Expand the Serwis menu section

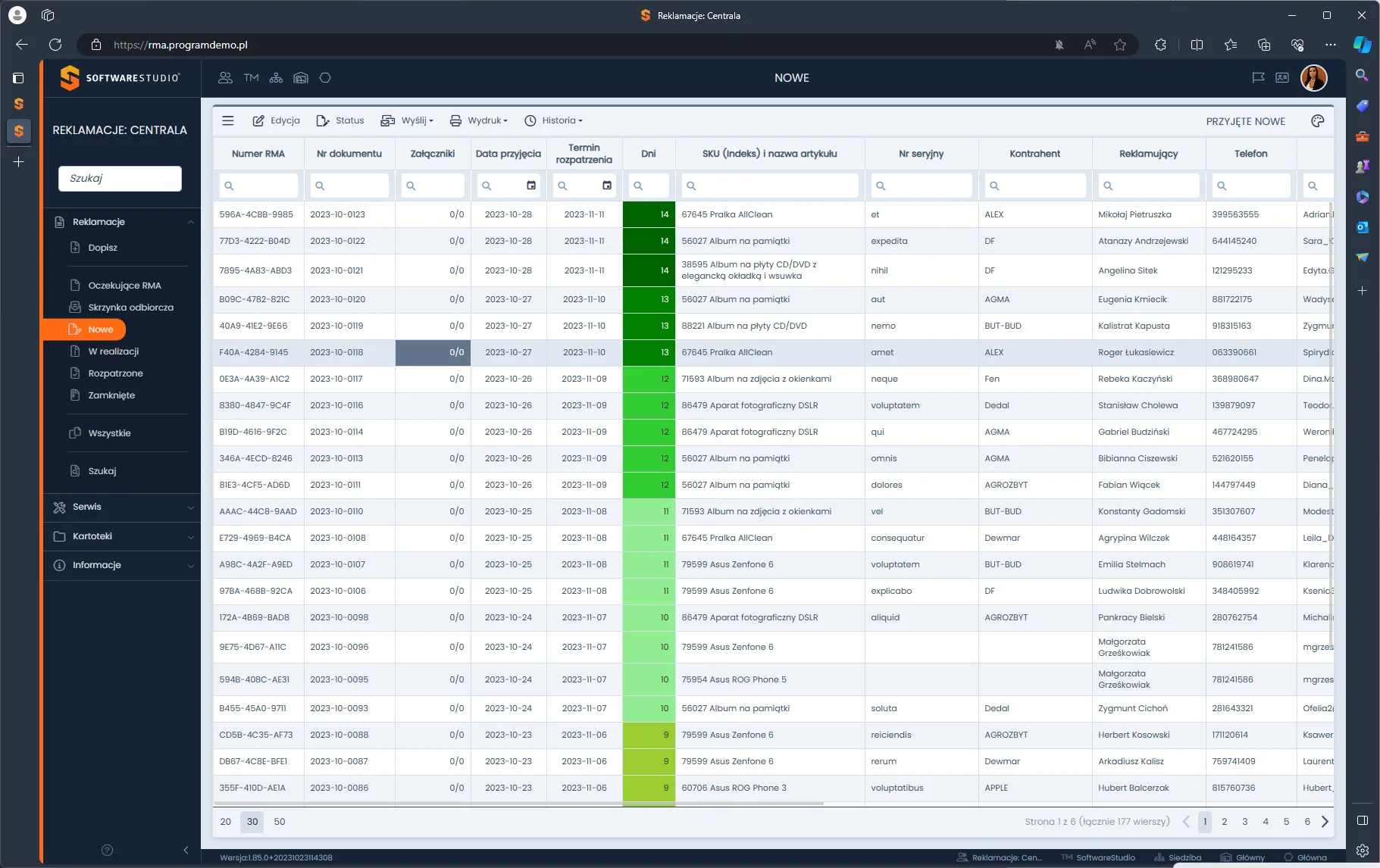coord(122,507)
